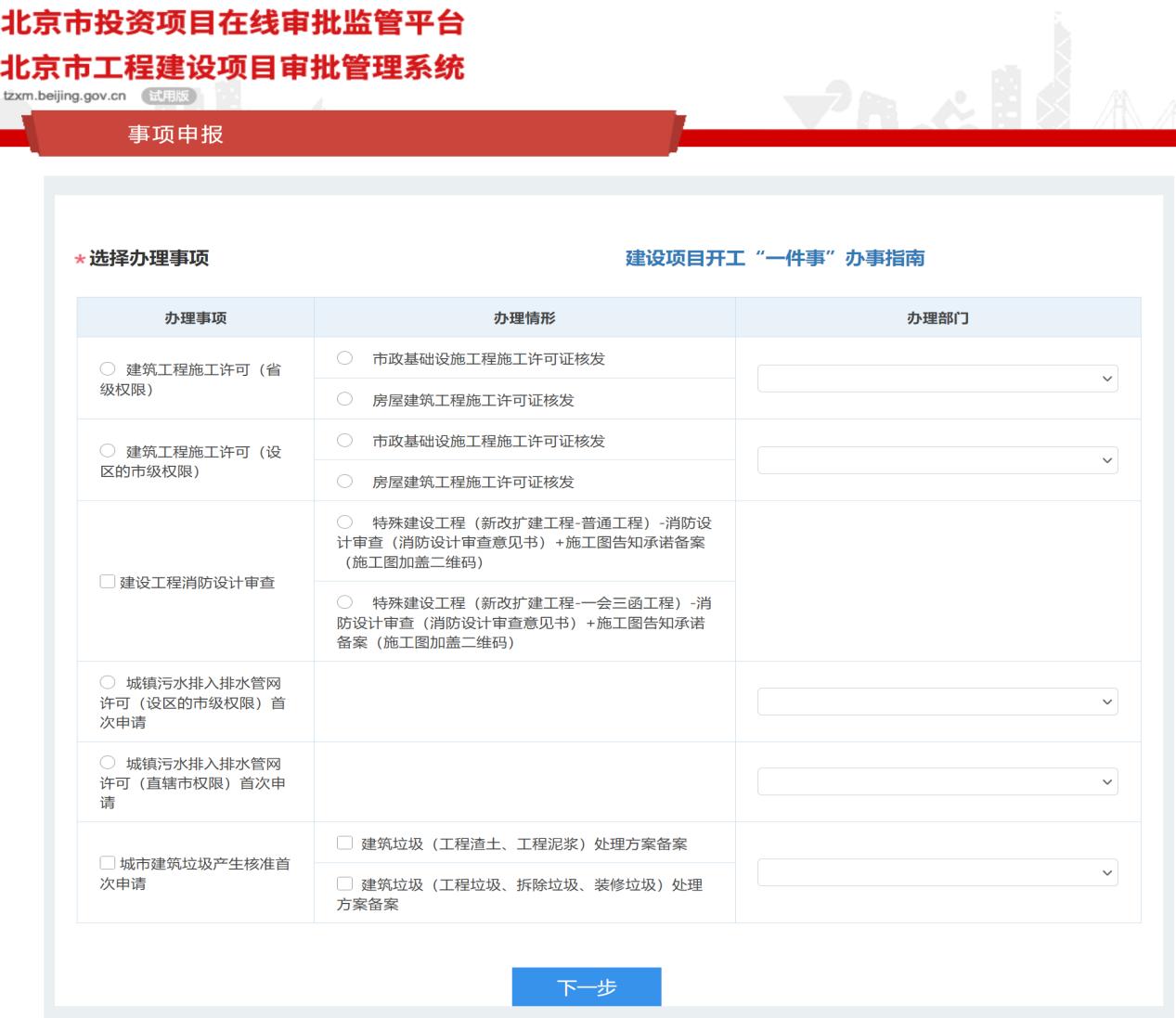Screen dimensions: 1176x1018
Task: Open 办理部门 dropdown for 设区的市级权限 施工许可
Action: (937, 460)
